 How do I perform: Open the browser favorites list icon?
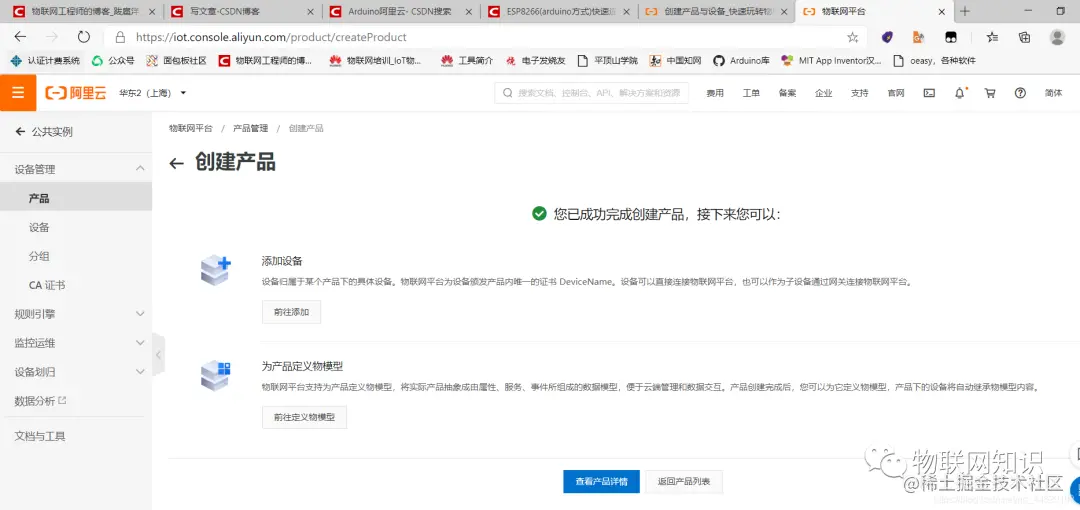coord(992,37)
